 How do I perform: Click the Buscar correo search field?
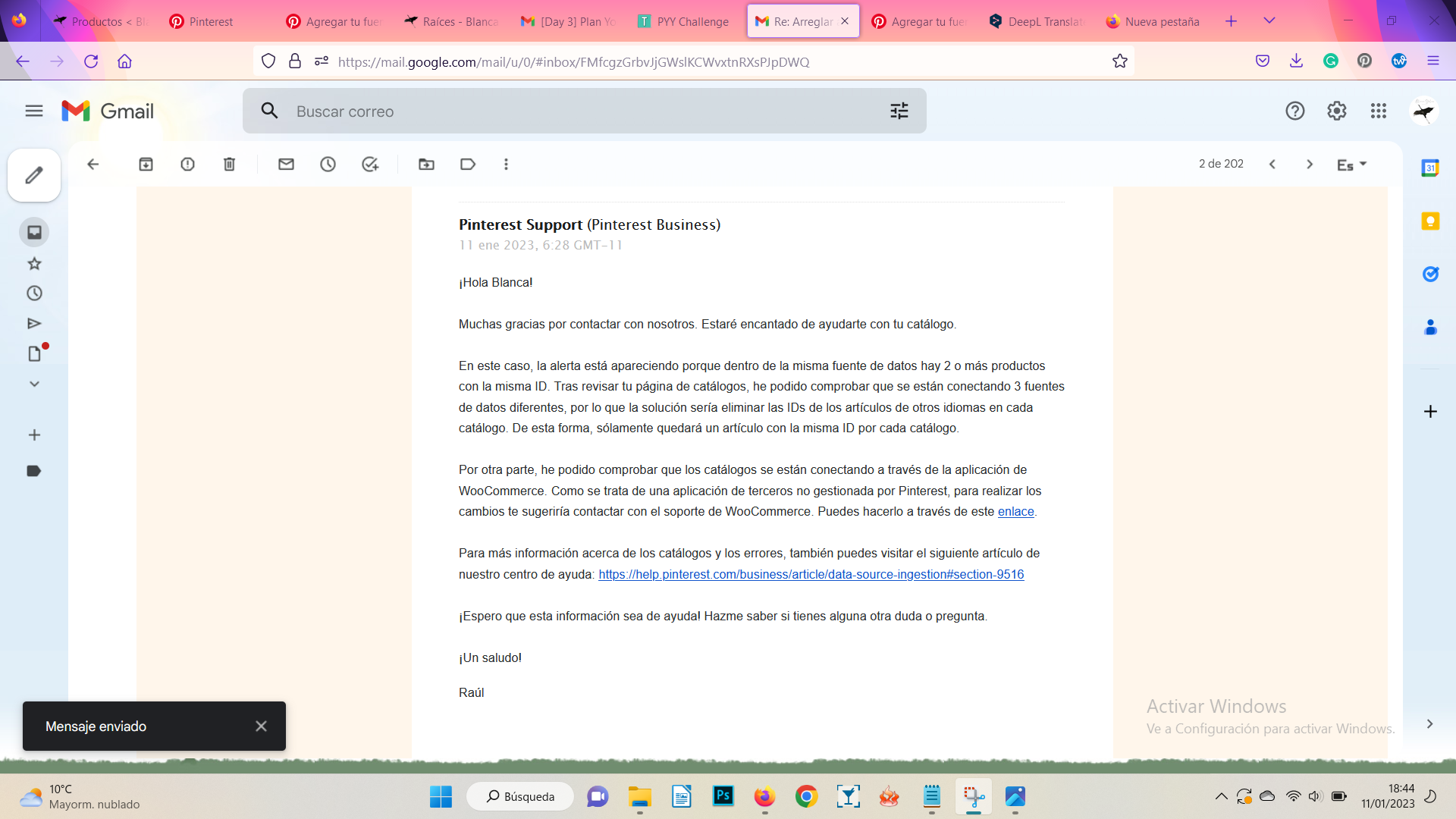coord(584,111)
